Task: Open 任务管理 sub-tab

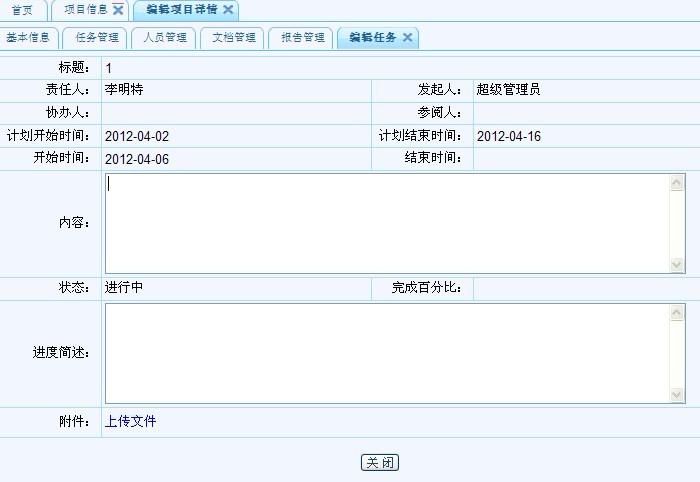Action: 97,38
